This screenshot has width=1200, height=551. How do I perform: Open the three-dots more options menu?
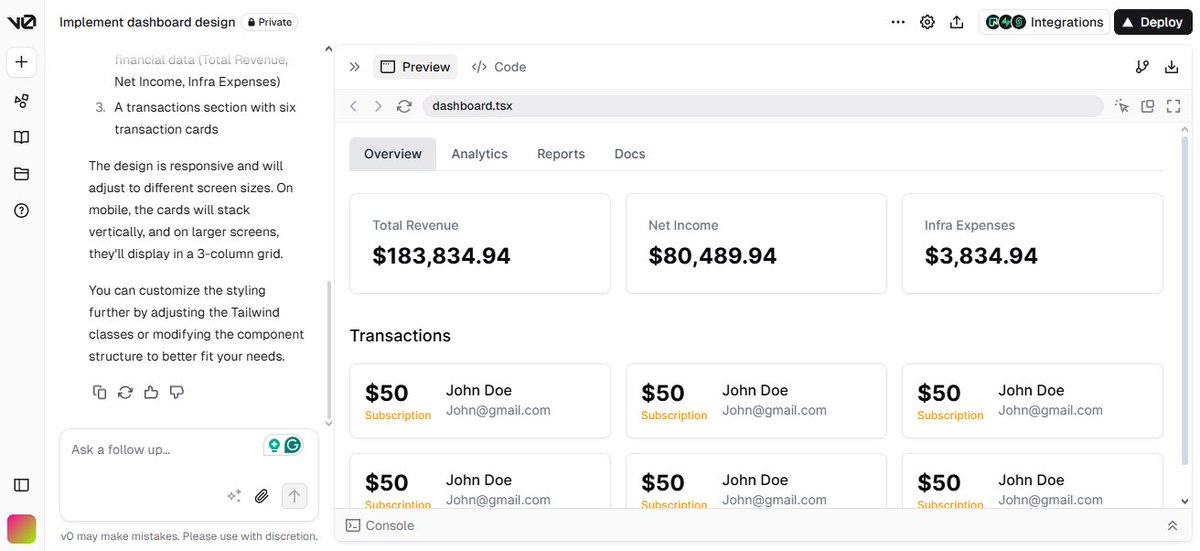pos(897,22)
